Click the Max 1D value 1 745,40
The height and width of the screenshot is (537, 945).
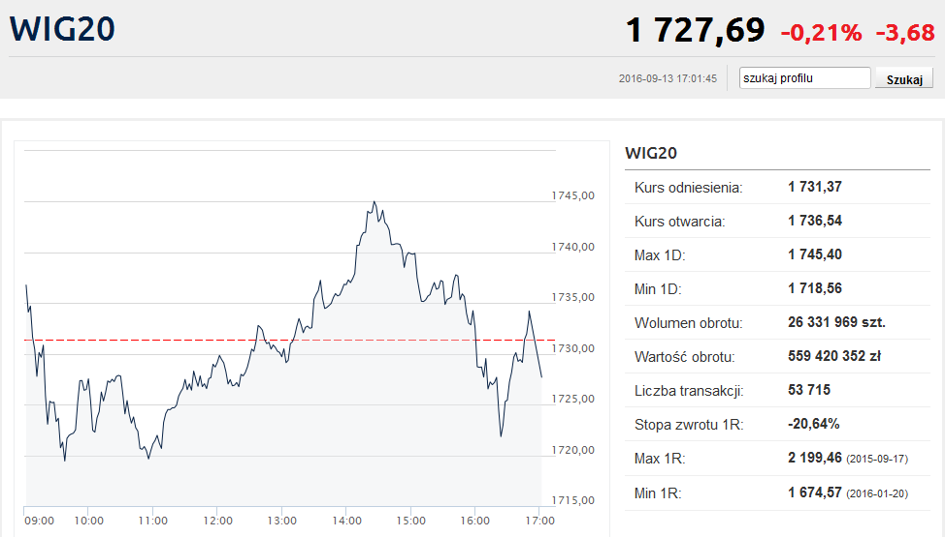[814, 254]
